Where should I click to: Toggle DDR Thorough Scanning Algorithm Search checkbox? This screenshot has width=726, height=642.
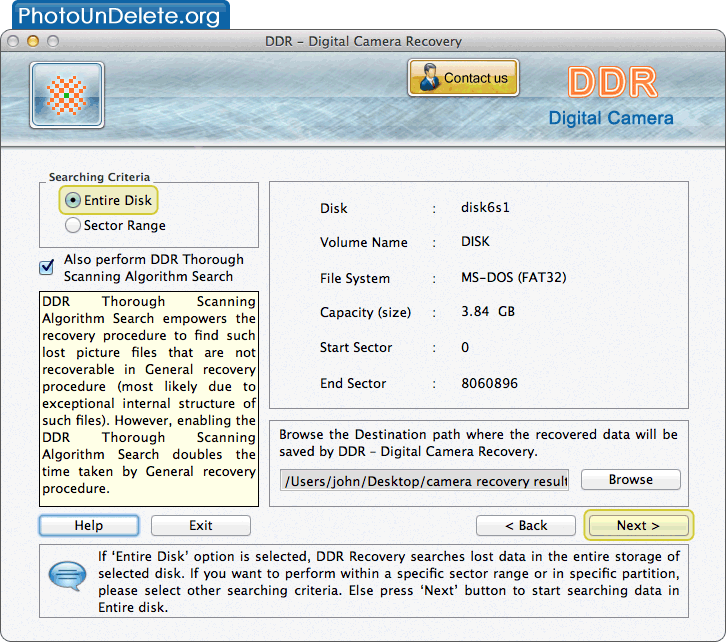47,267
